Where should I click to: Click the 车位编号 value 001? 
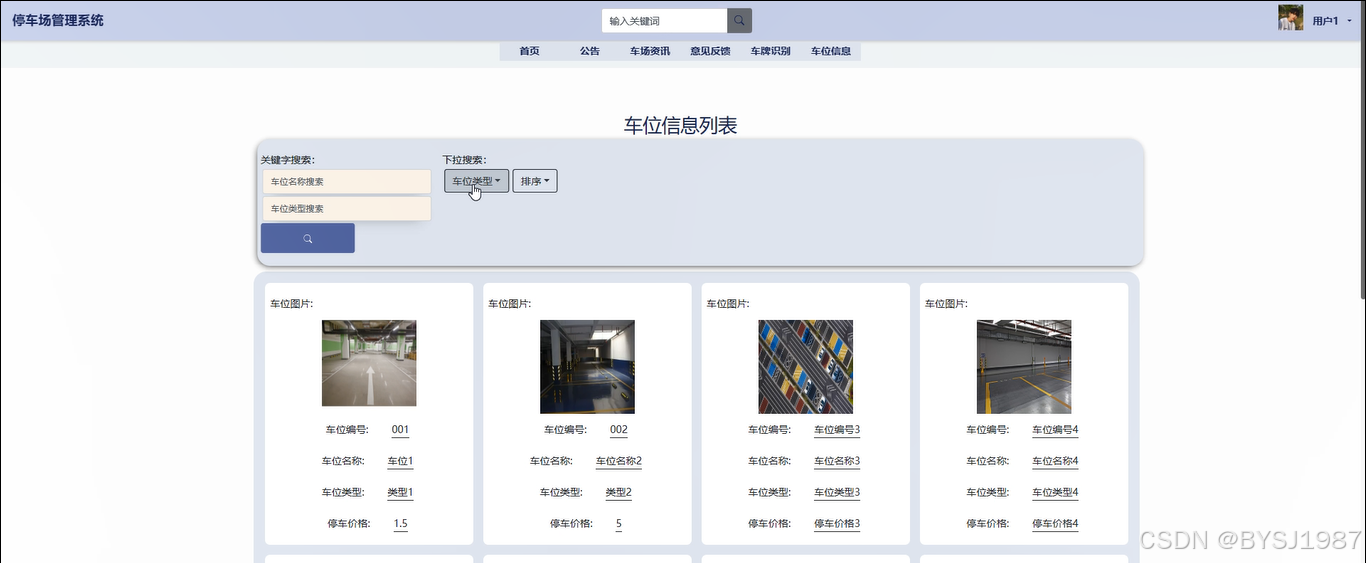(400, 430)
